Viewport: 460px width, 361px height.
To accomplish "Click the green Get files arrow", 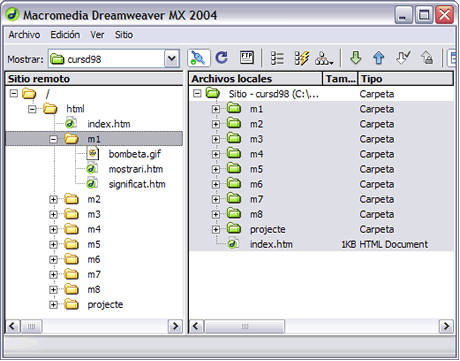I will tap(356, 58).
